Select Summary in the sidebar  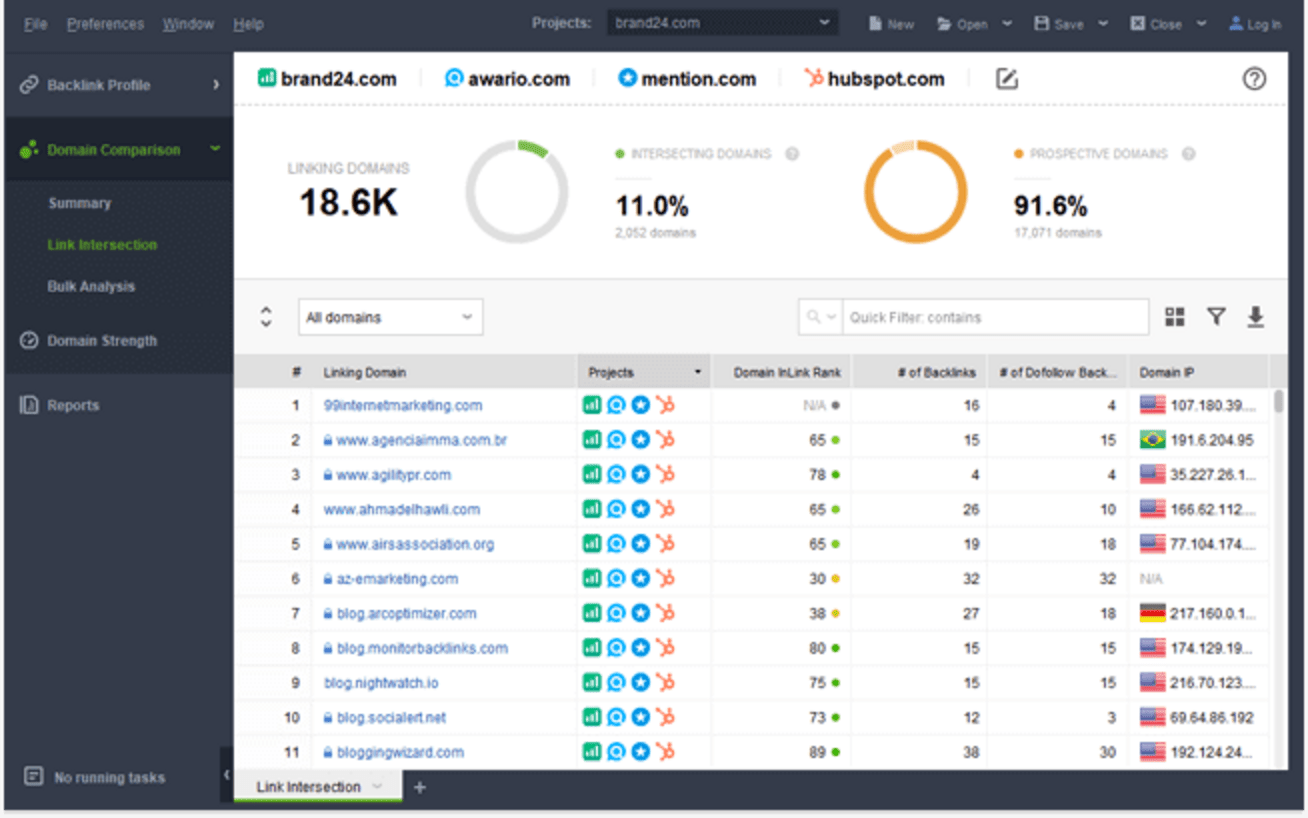tap(79, 203)
